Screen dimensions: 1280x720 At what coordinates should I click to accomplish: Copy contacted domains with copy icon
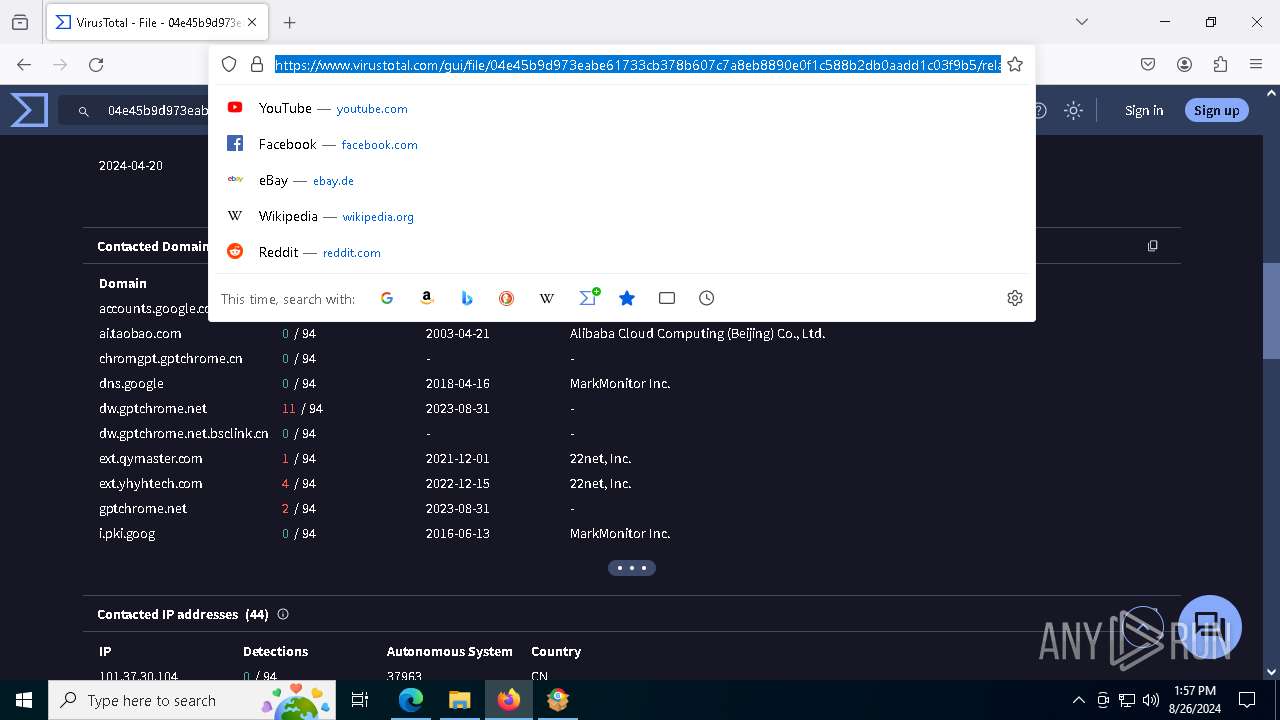(1153, 246)
